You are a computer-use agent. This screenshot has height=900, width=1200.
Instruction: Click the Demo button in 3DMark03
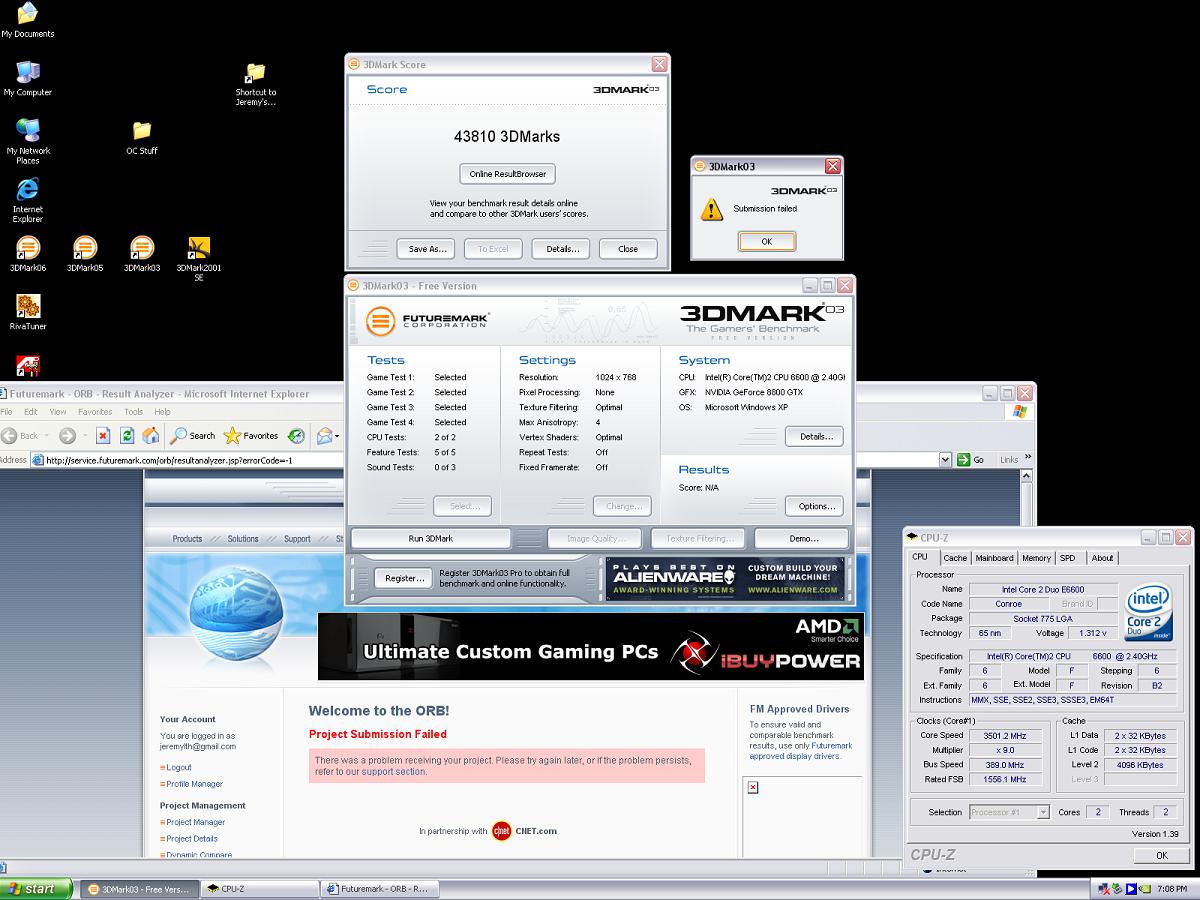[802, 538]
